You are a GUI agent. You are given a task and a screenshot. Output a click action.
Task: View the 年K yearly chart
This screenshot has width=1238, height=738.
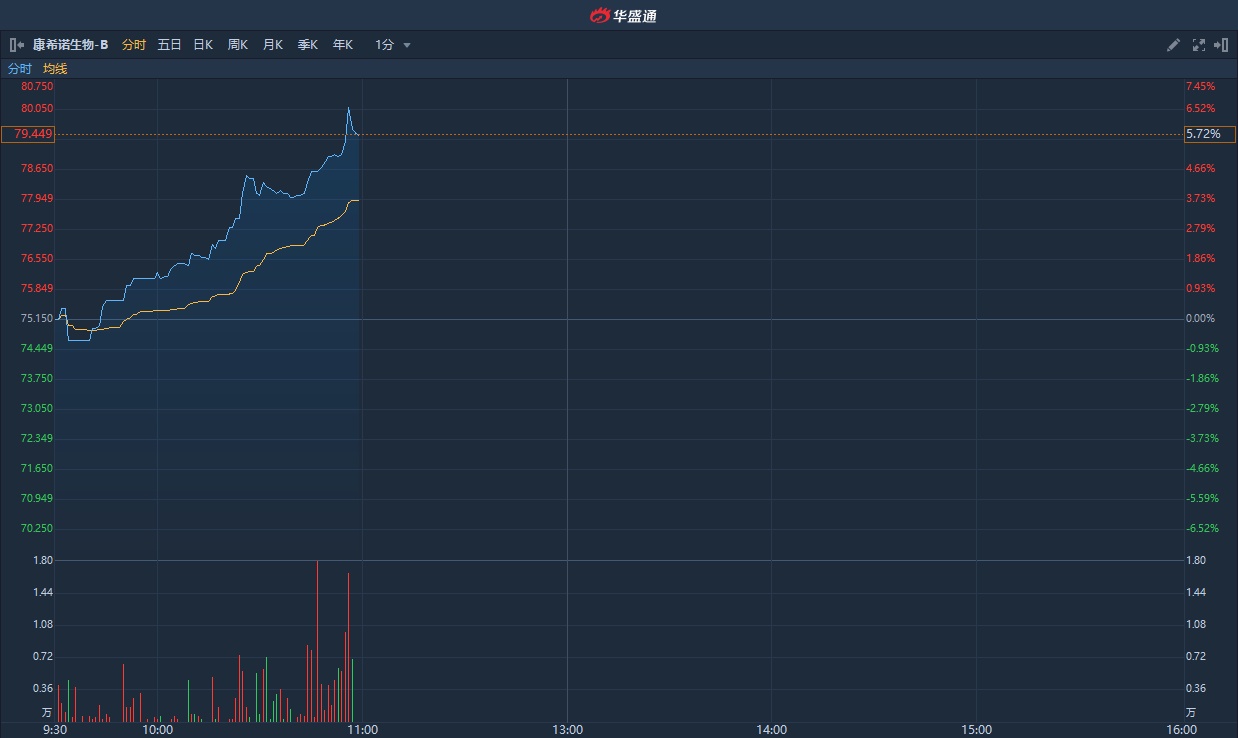click(x=343, y=45)
